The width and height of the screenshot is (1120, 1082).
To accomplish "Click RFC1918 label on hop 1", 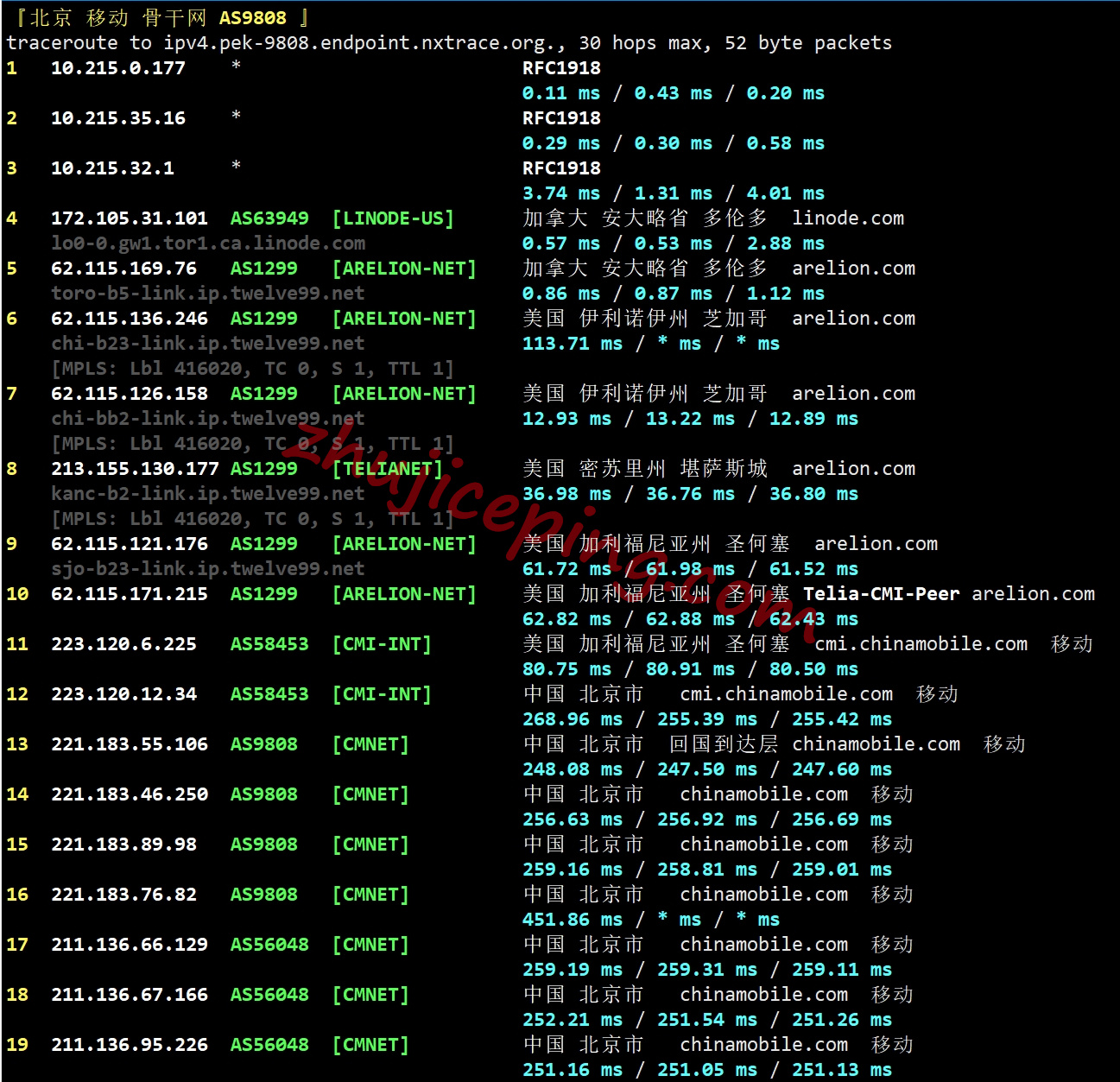I will click(x=561, y=68).
